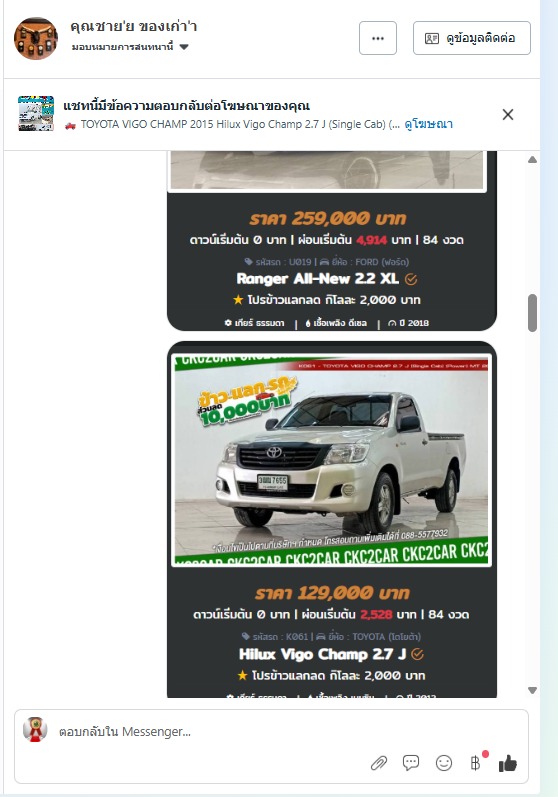The width and height of the screenshot is (558, 797).
Task: Send a thumbs-up like
Action: pos(507,762)
